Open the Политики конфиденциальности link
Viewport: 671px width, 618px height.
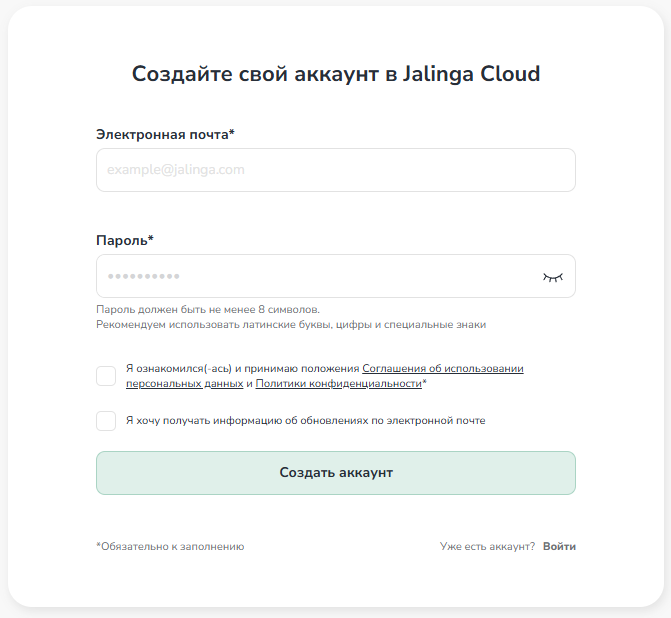pyautogui.click(x=338, y=384)
